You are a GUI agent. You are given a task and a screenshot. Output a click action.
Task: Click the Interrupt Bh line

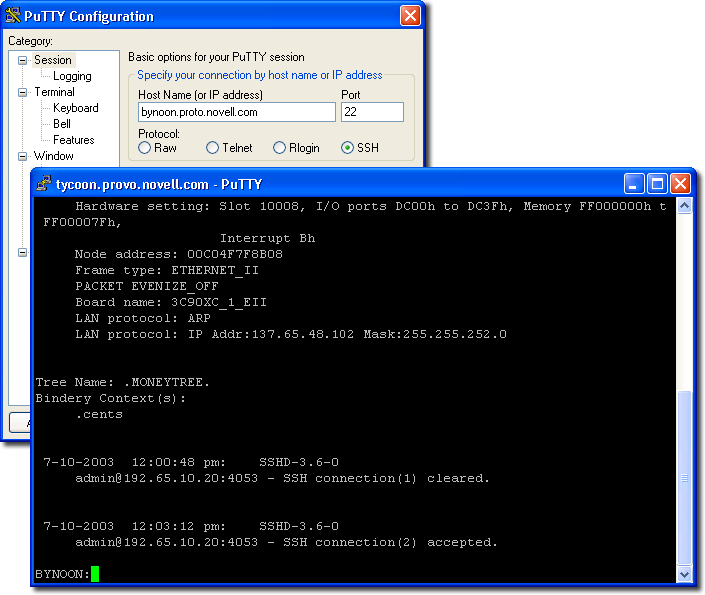tap(267, 238)
